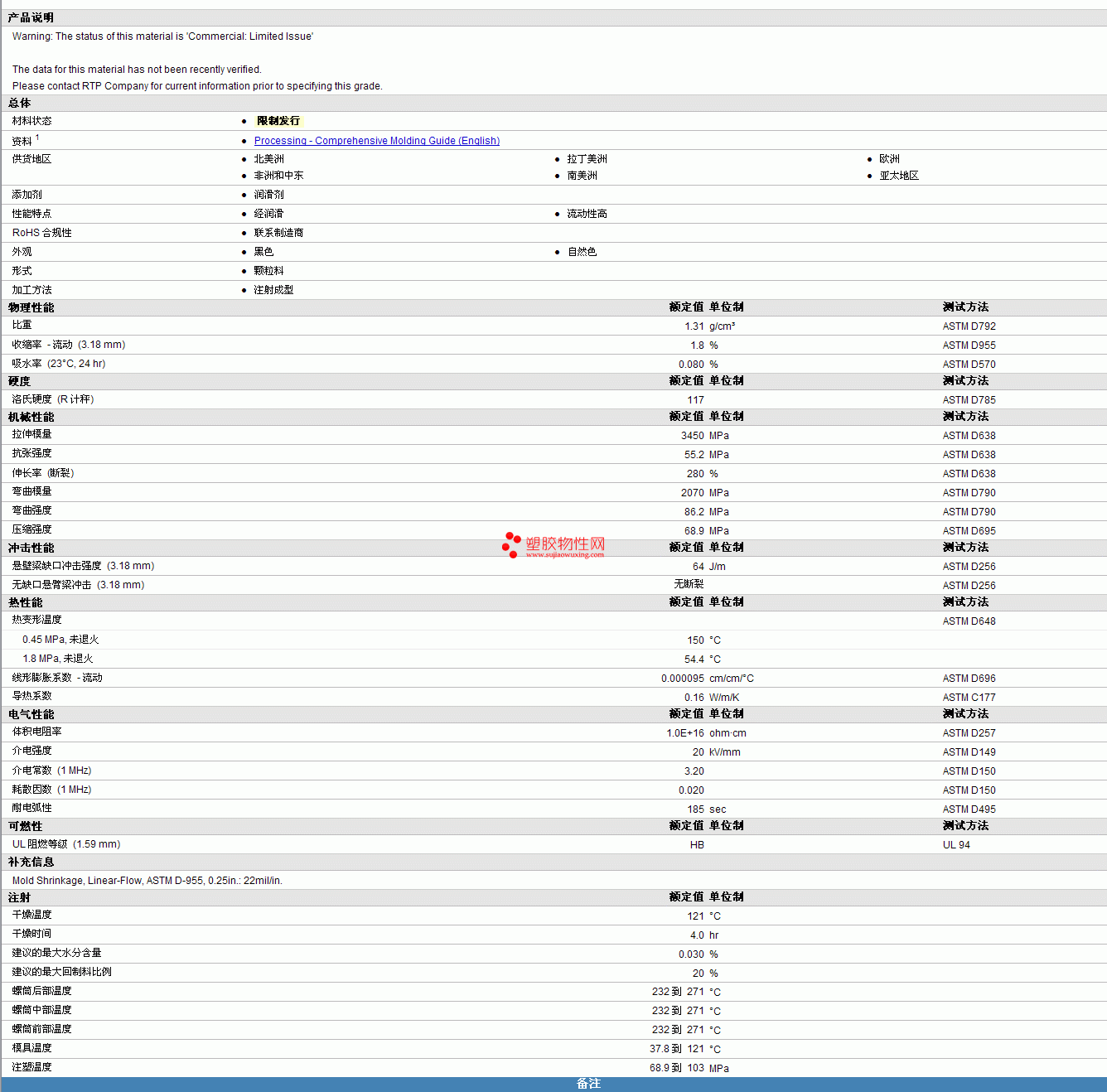Open the Processing Comprehensive Molding Guide link
This screenshot has width=1107, height=1092.
[x=376, y=141]
